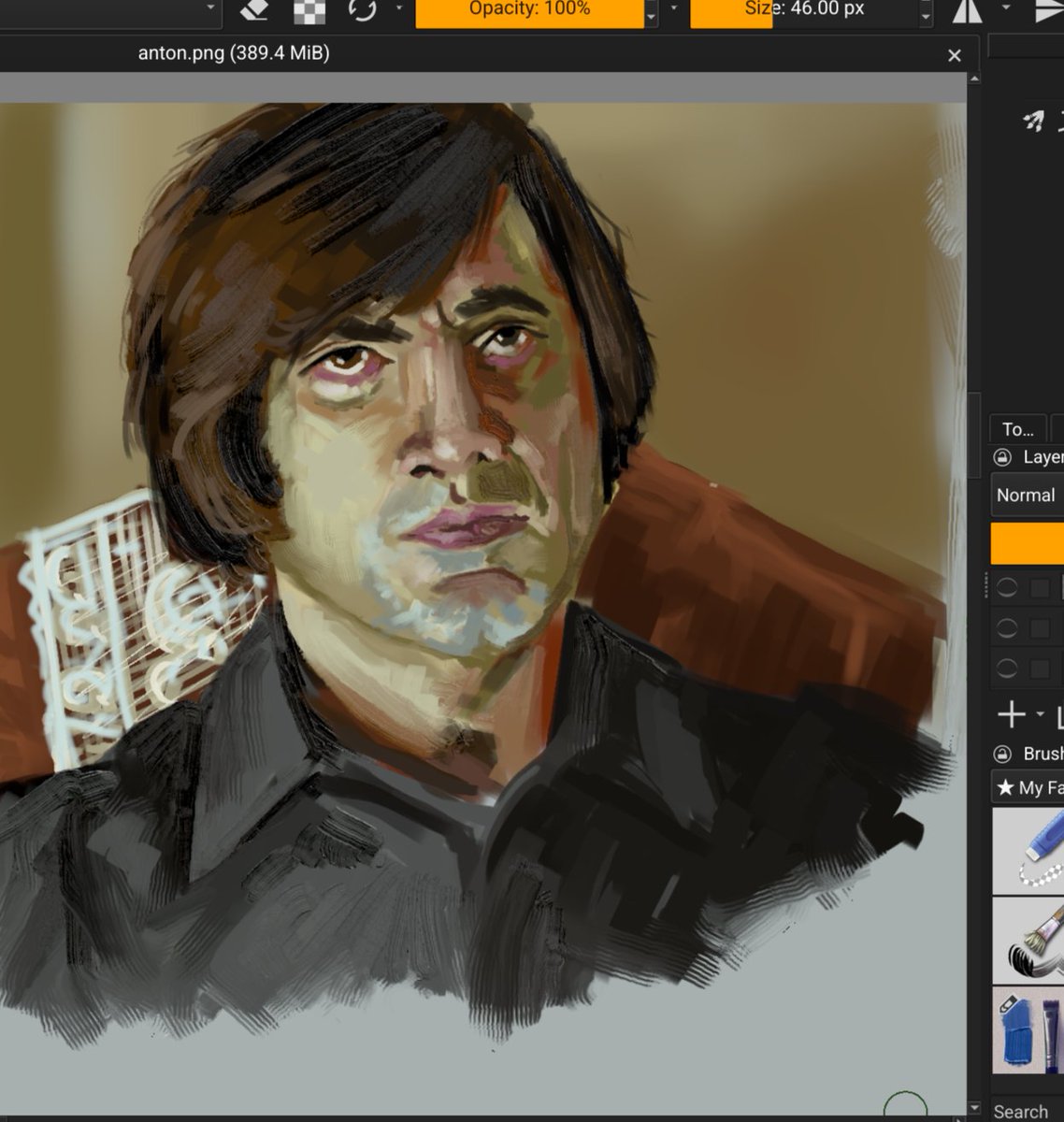
Task: Toggle visibility of the second layer row
Action: coord(1006,628)
